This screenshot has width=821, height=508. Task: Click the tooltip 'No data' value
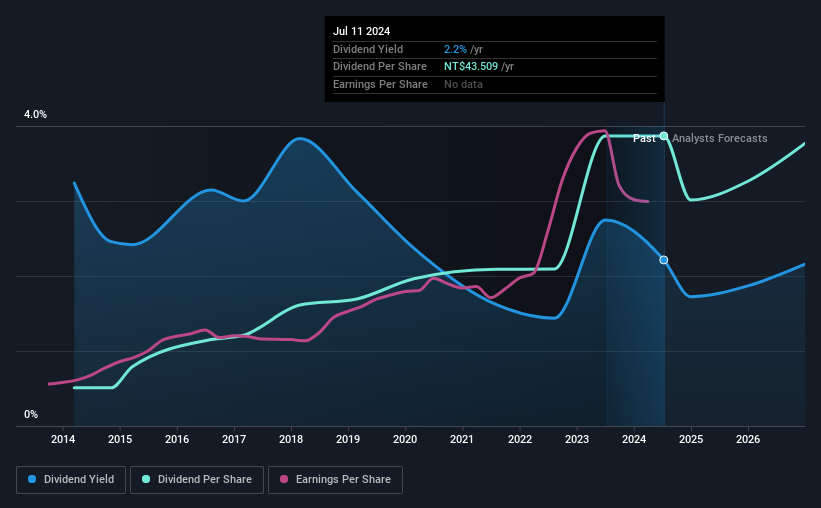point(463,84)
